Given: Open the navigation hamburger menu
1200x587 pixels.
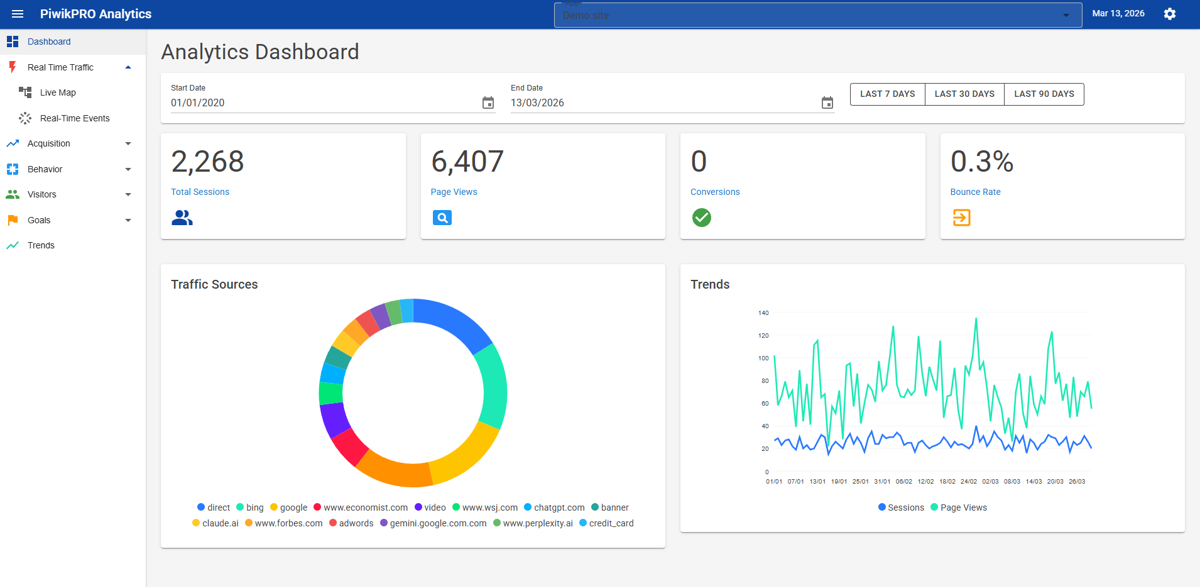Looking at the screenshot, I should [x=16, y=14].
